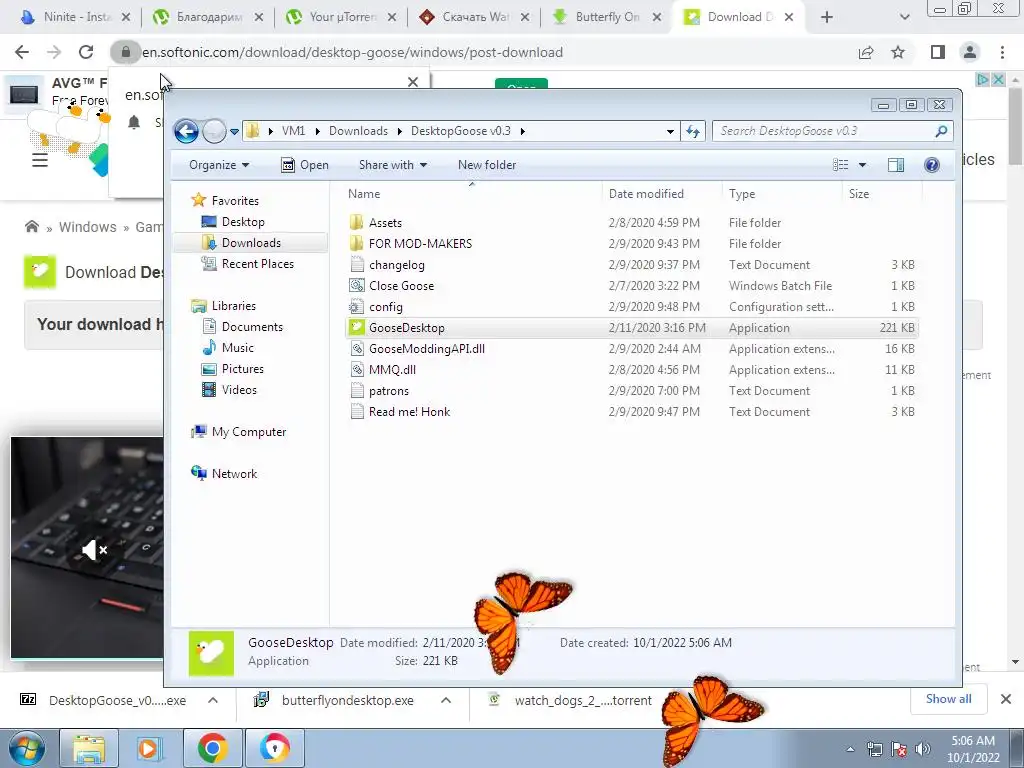1024x768 pixels.
Task: Open Windows Explorer taskbar icon
Action: point(89,748)
